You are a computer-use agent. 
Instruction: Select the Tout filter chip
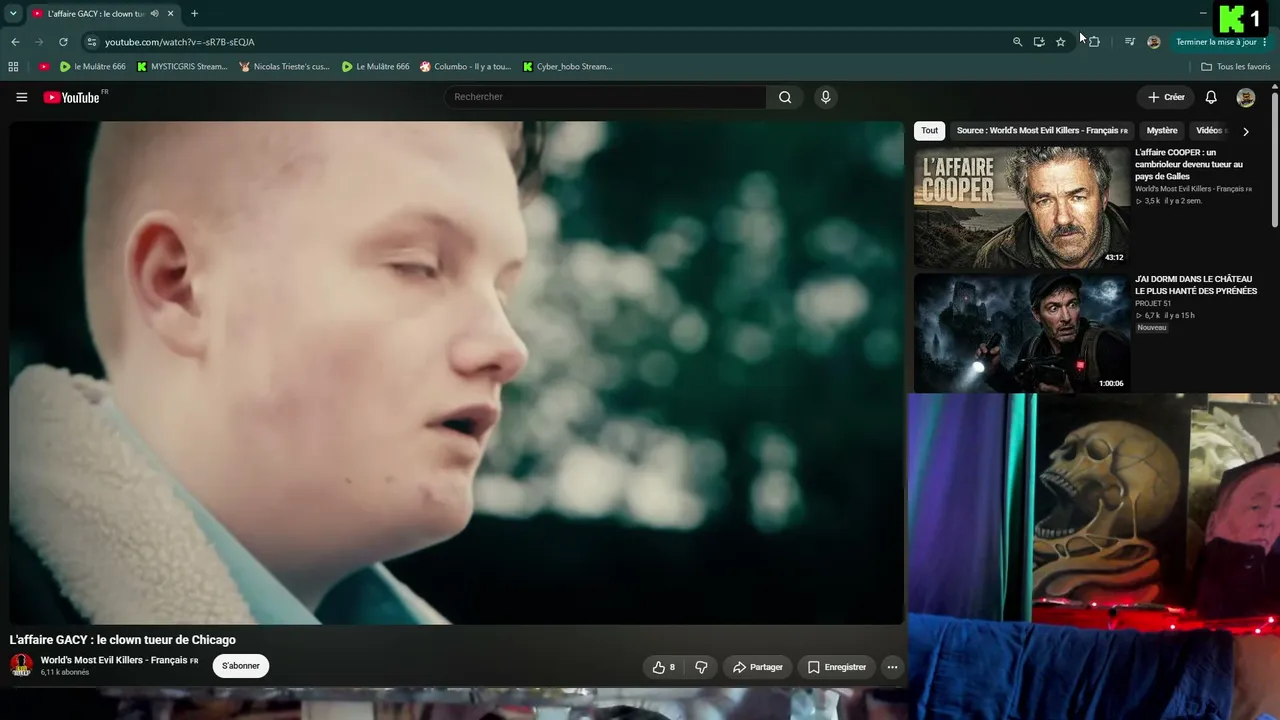(x=930, y=131)
